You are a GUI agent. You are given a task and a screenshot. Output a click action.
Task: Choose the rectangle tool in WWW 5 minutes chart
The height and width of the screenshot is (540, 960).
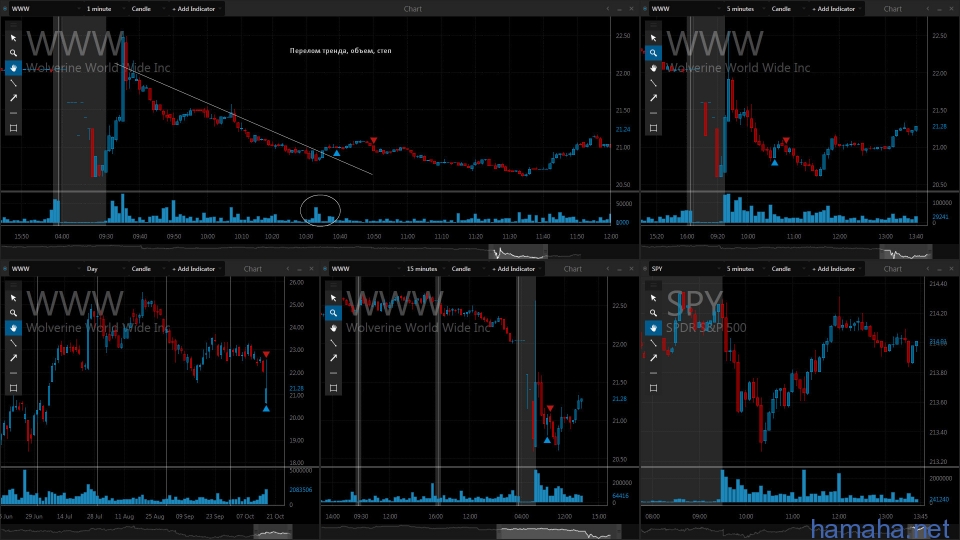click(653, 128)
